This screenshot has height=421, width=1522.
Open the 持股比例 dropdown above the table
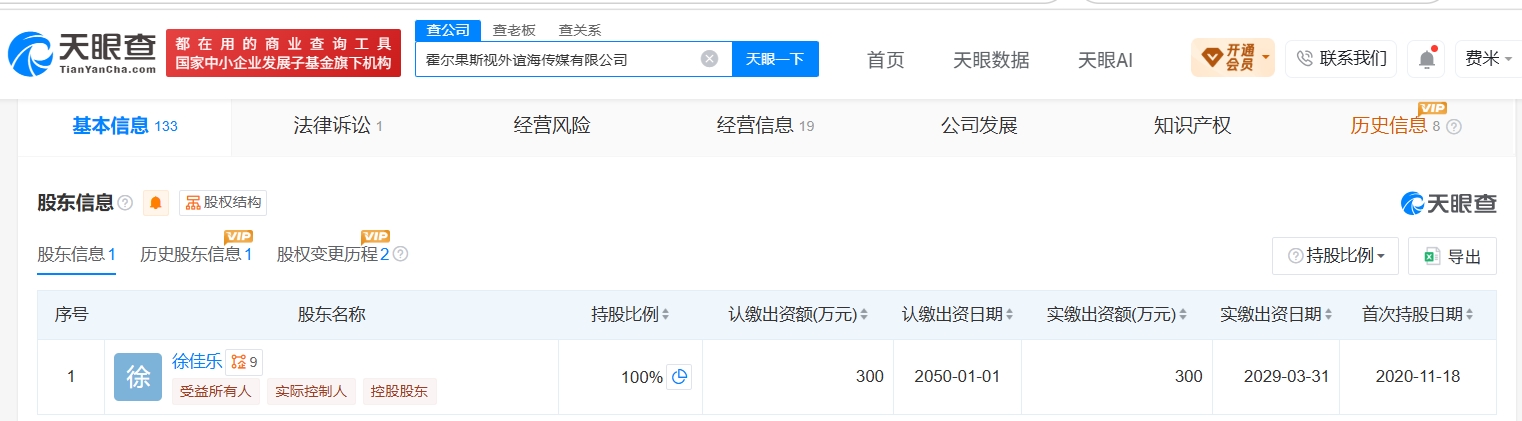[1335, 256]
